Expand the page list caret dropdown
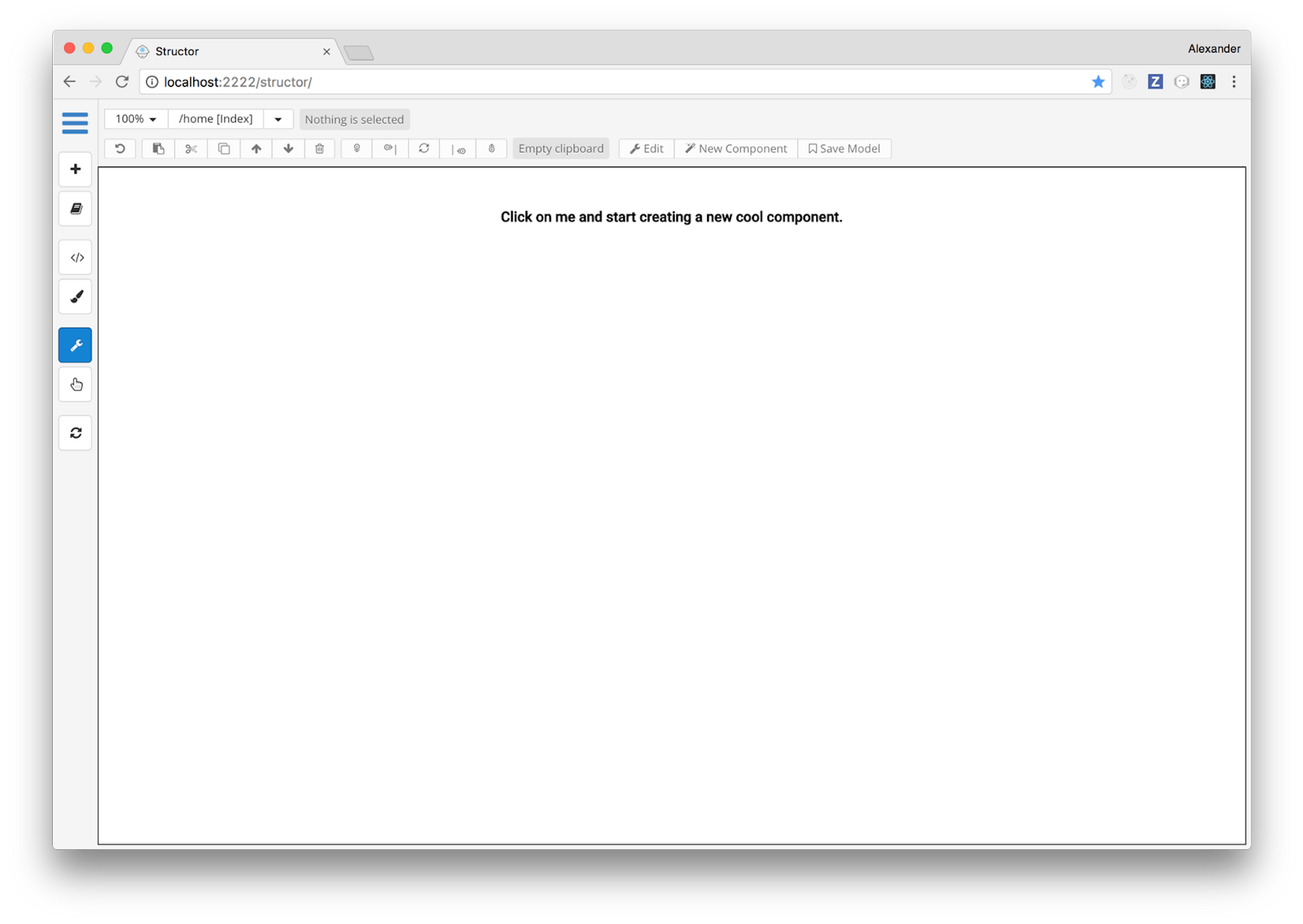This screenshot has width=1303, height=924. tap(278, 119)
